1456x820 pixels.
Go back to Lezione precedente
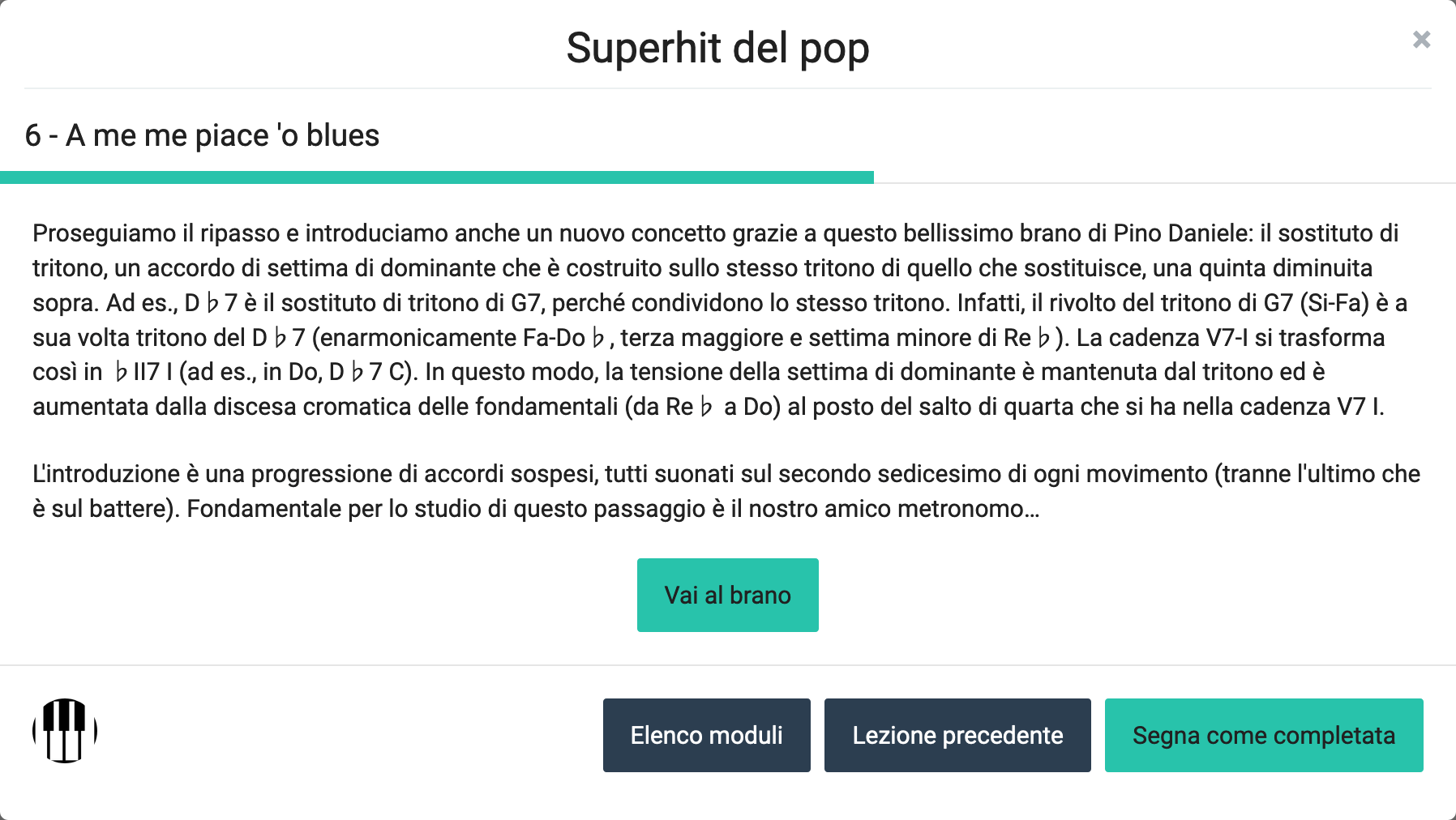(957, 735)
